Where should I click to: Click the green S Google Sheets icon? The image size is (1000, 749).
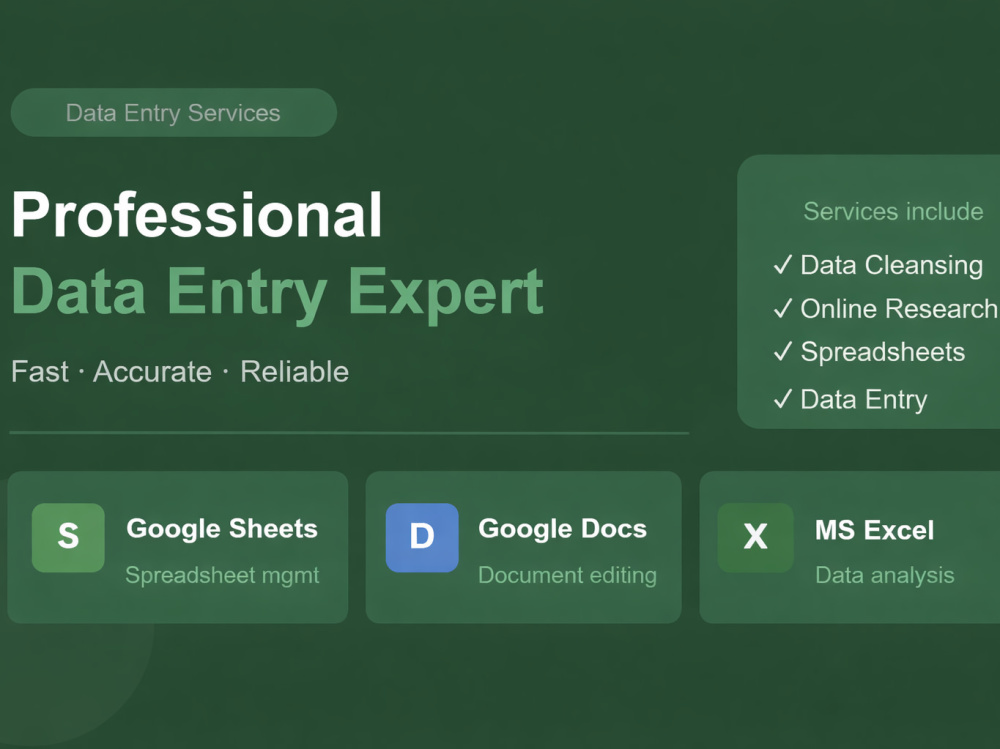pyautogui.click(x=68, y=537)
